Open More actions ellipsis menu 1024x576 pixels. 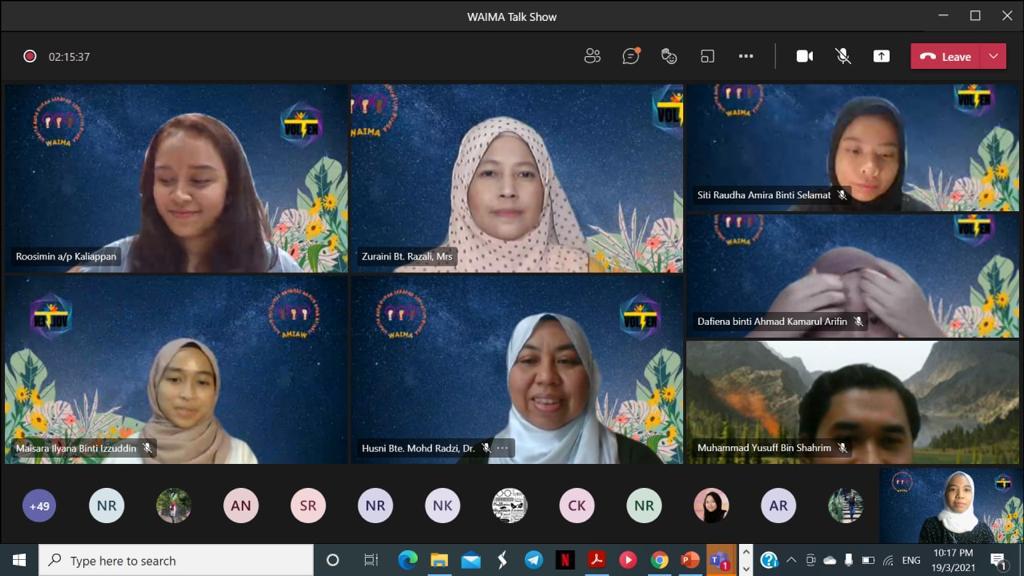tap(746, 56)
